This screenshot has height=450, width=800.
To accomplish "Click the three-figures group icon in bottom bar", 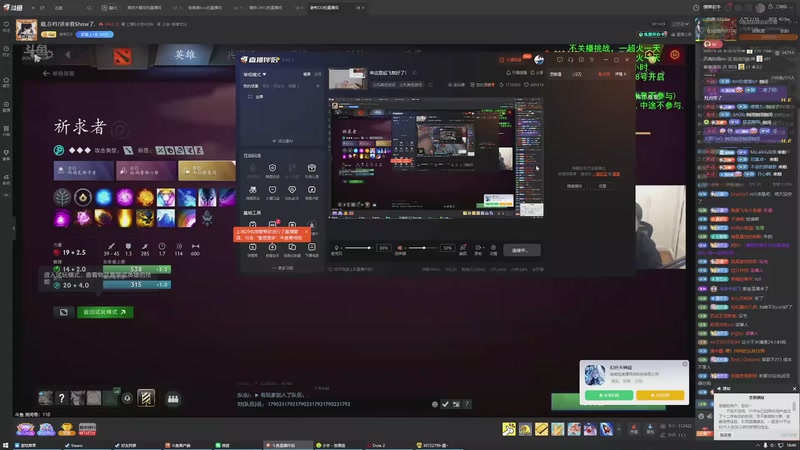I will coord(173,398).
